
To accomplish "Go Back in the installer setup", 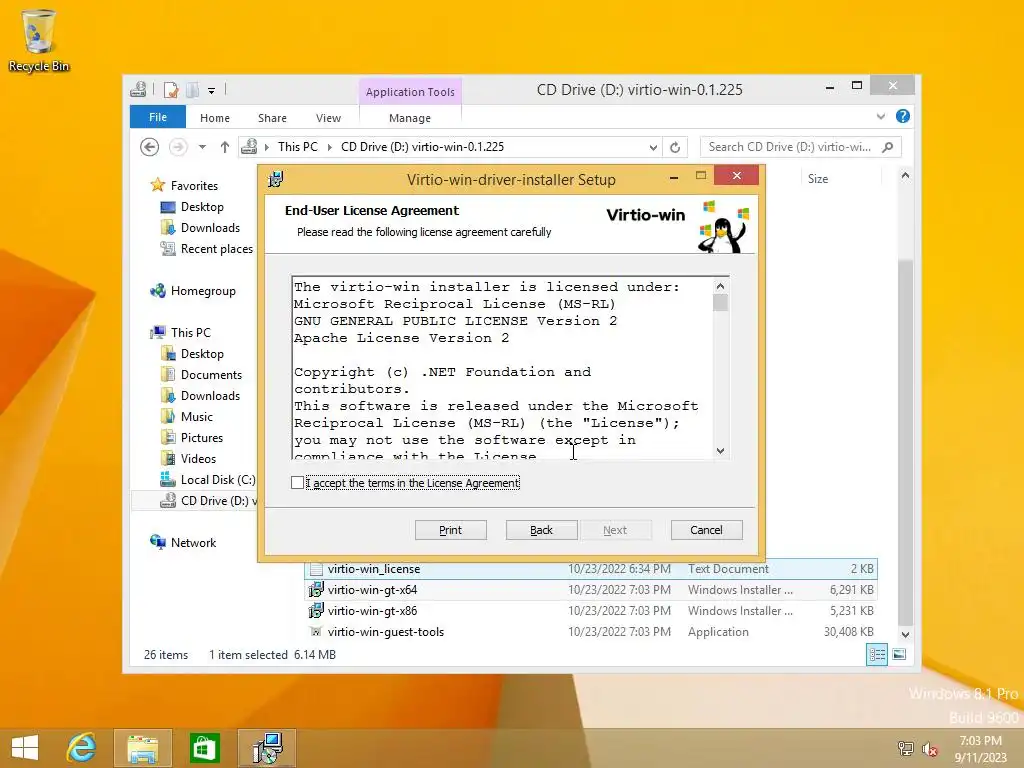I will [541, 530].
